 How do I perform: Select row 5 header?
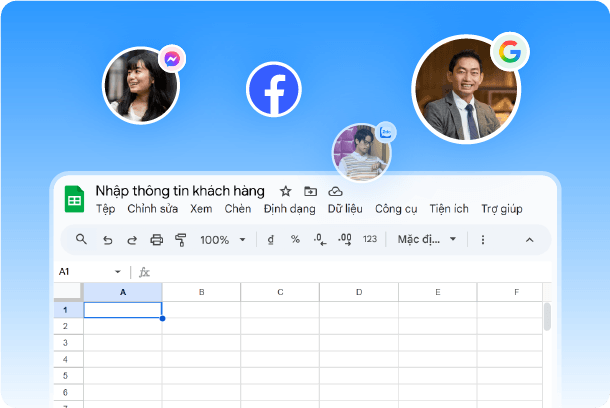[x=68, y=375]
